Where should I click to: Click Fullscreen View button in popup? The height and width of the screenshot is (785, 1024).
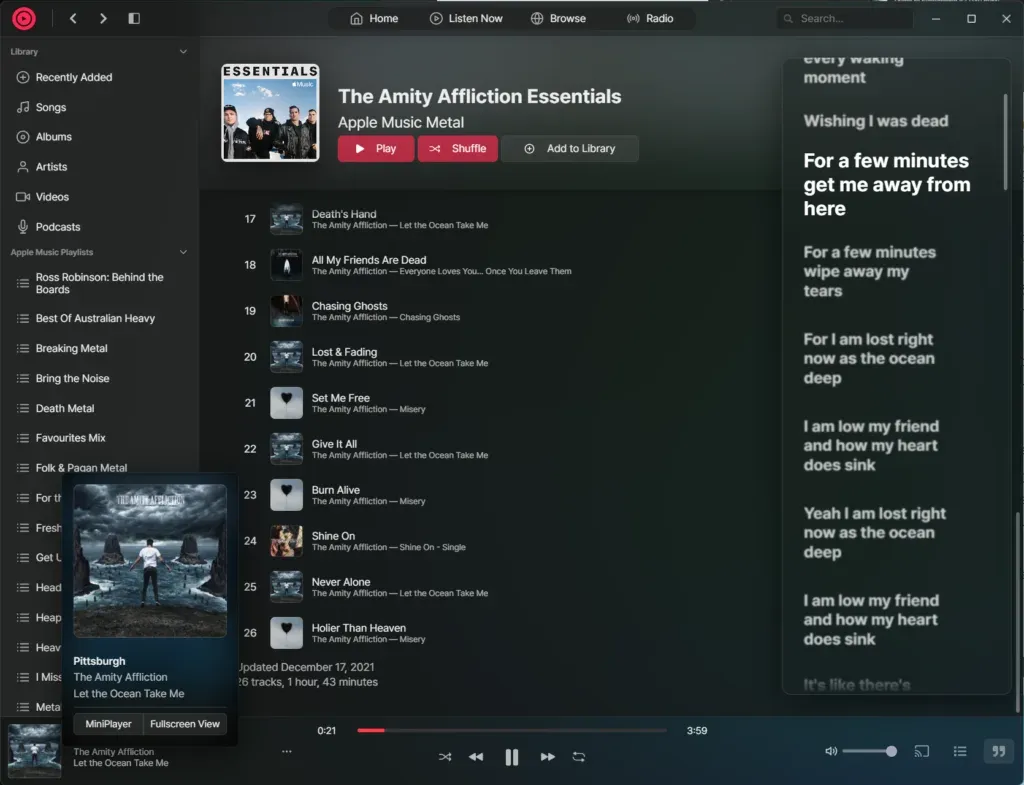point(185,724)
